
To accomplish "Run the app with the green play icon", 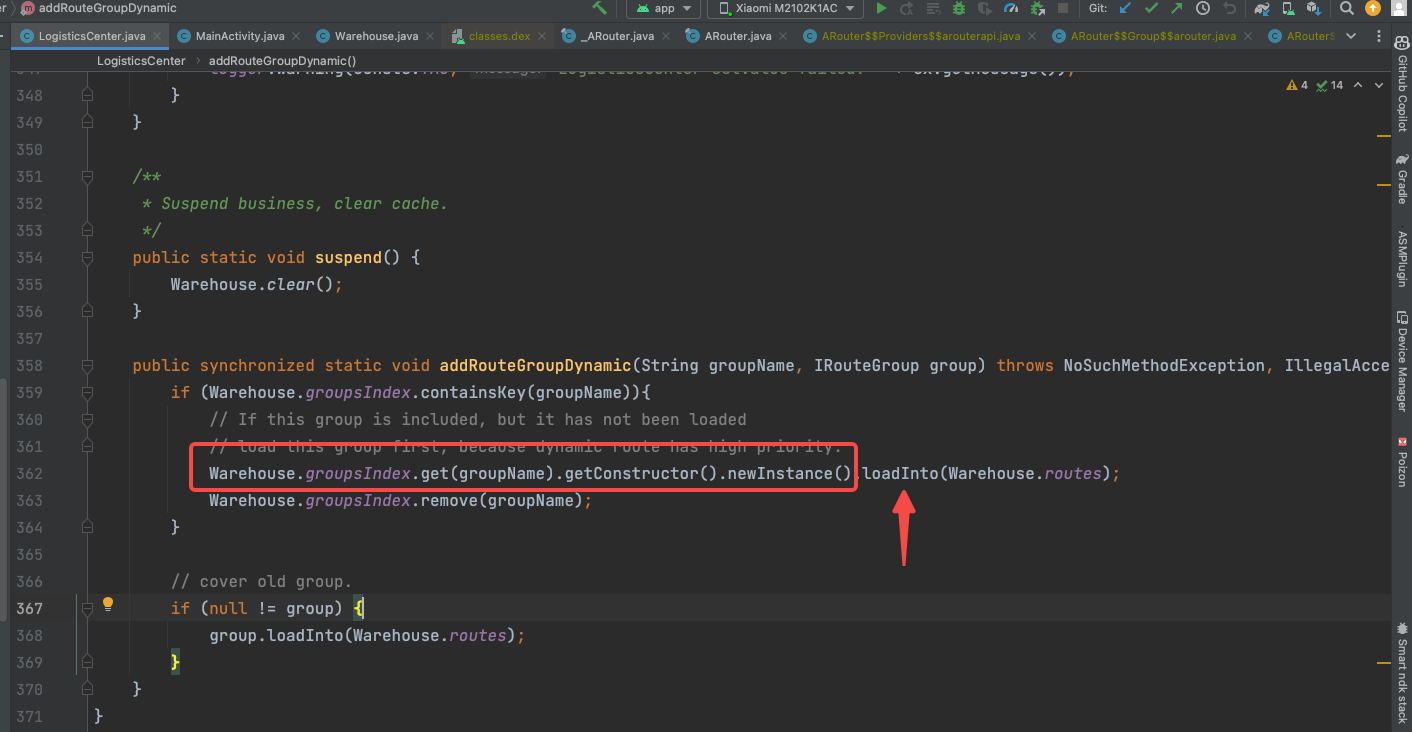I will [x=881, y=8].
